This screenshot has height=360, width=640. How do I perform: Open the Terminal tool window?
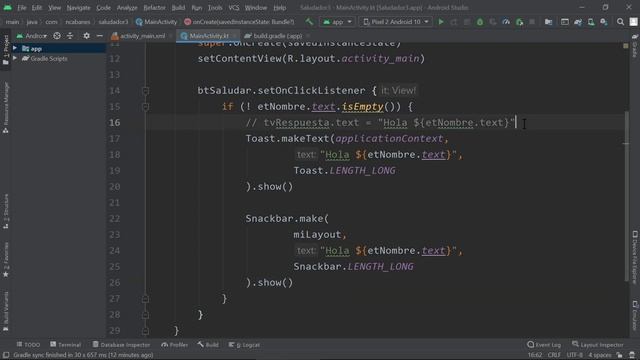click(65, 345)
